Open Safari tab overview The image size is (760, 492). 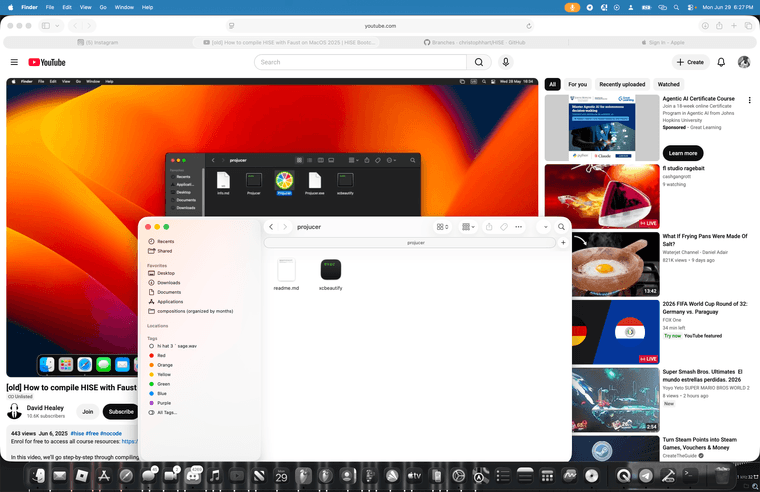pyautogui.click(x=748, y=26)
